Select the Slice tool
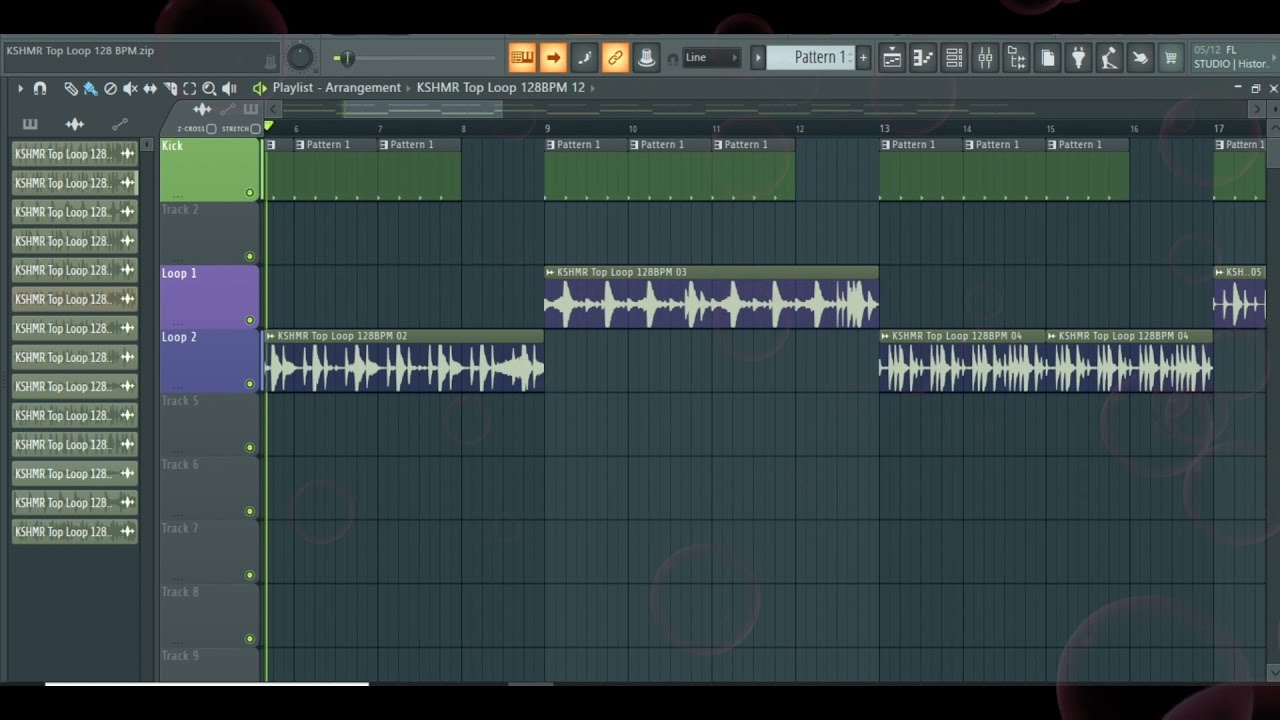 pyautogui.click(x=170, y=88)
